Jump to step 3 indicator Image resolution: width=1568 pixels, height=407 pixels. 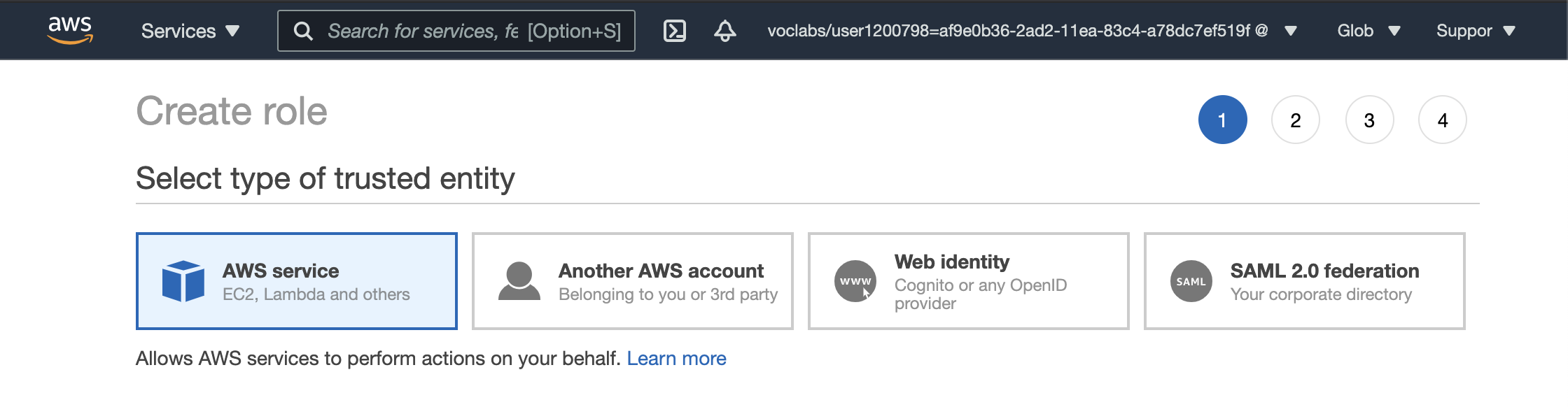click(x=1368, y=120)
